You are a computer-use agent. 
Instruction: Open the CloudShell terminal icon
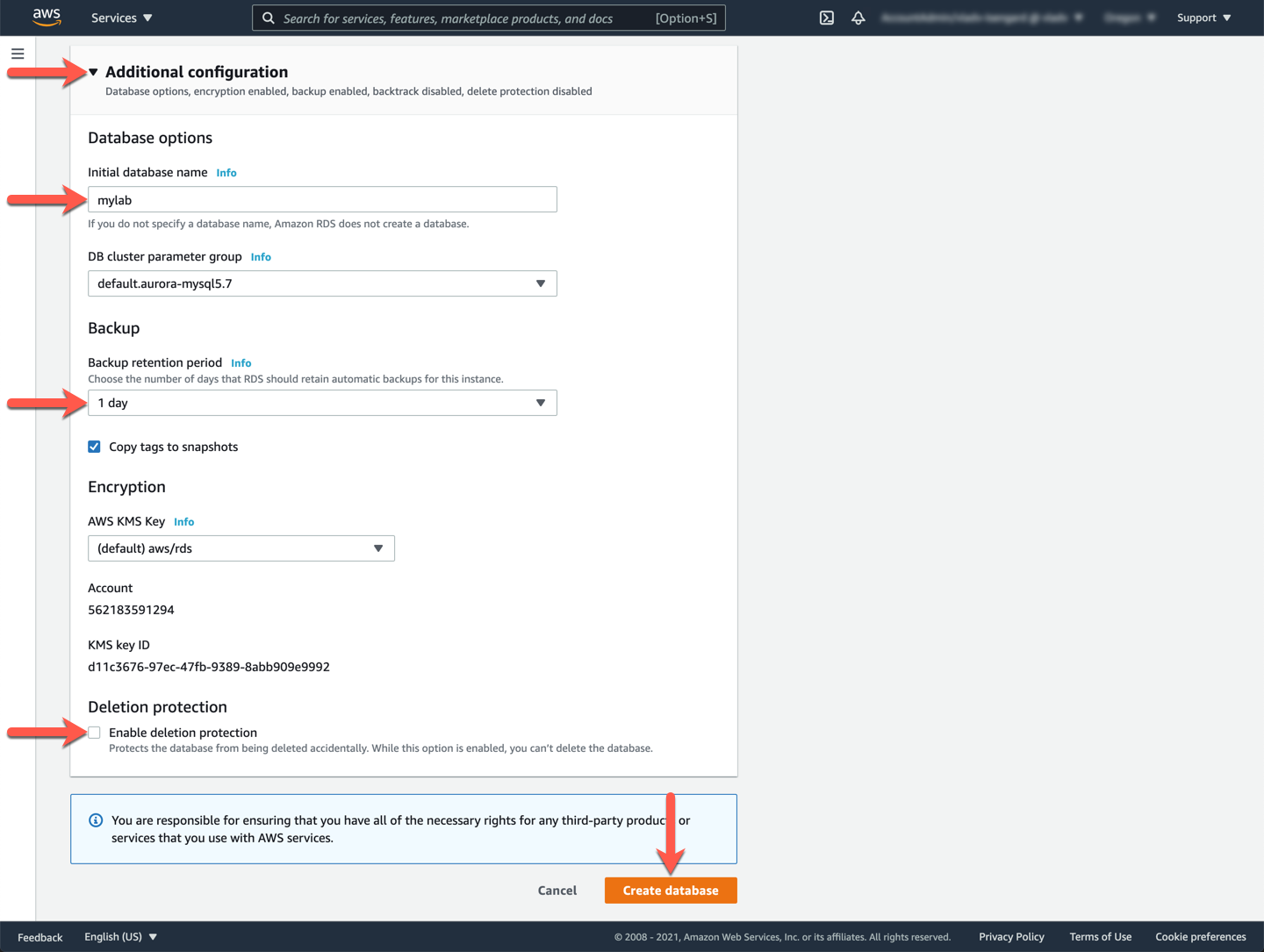click(827, 18)
